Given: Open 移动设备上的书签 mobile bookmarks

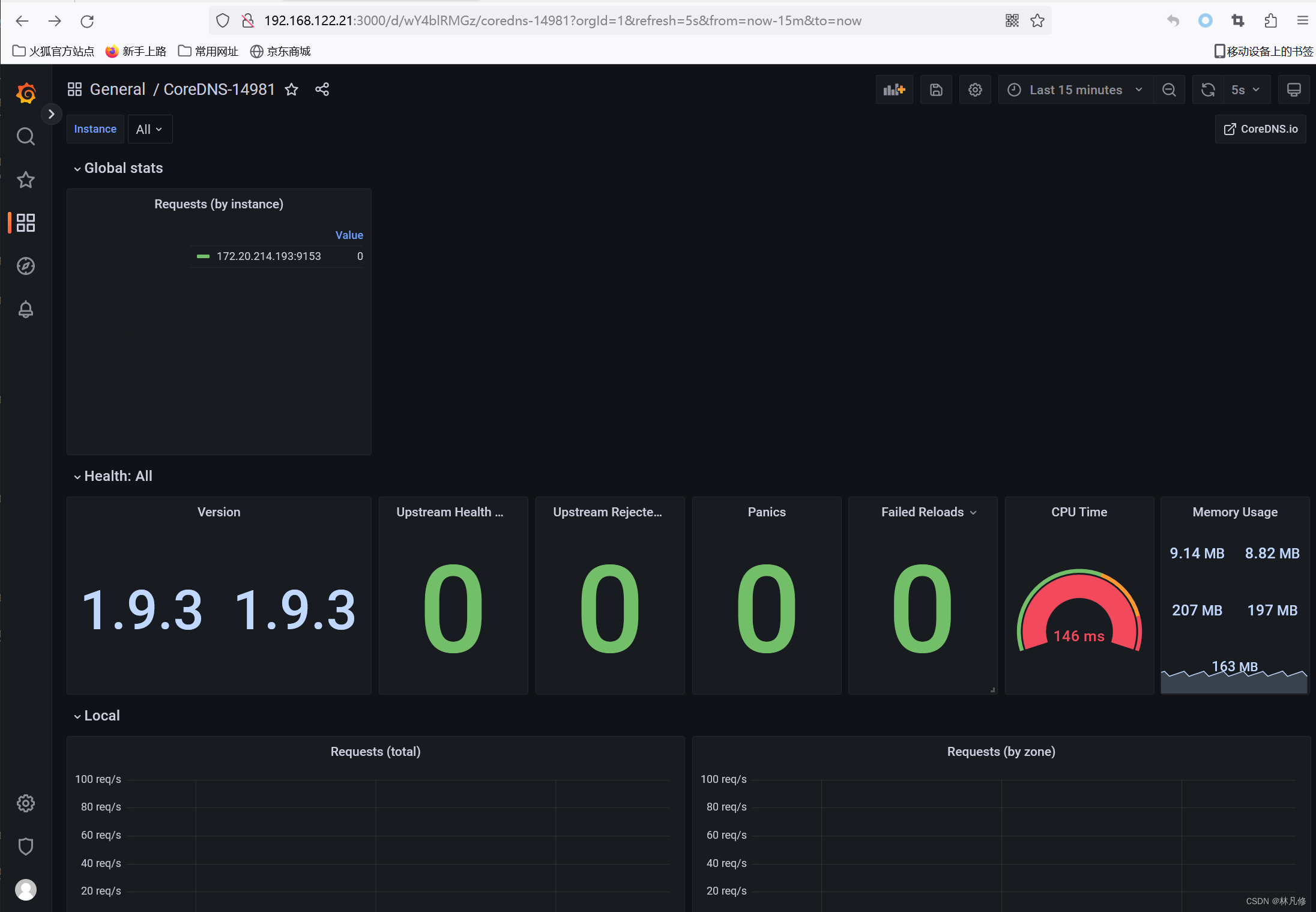Looking at the screenshot, I should click(1264, 52).
